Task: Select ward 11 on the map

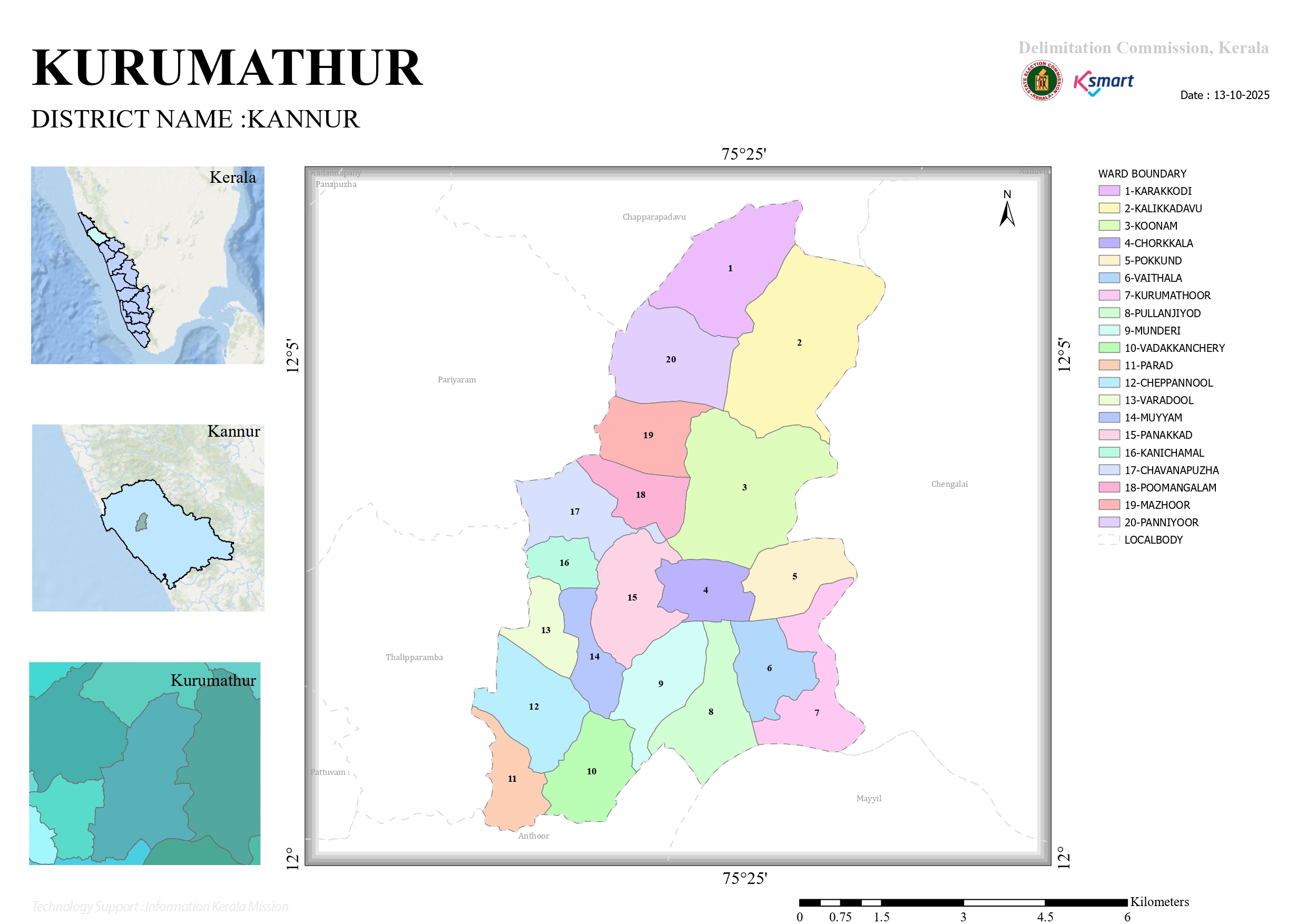Action: [x=512, y=779]
